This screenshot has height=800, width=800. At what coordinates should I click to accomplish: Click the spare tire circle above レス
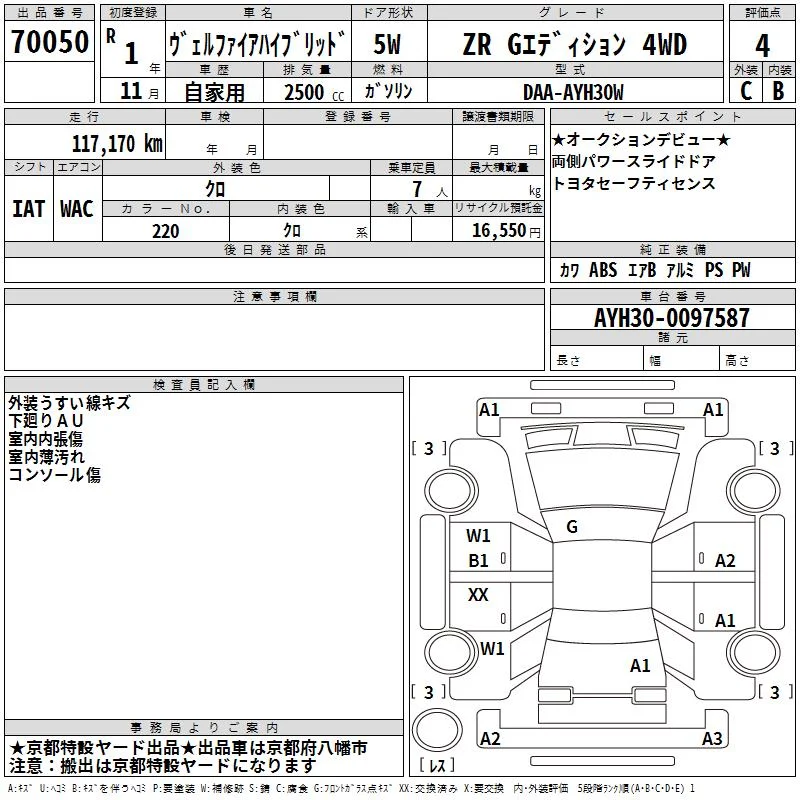pos(437,729)
